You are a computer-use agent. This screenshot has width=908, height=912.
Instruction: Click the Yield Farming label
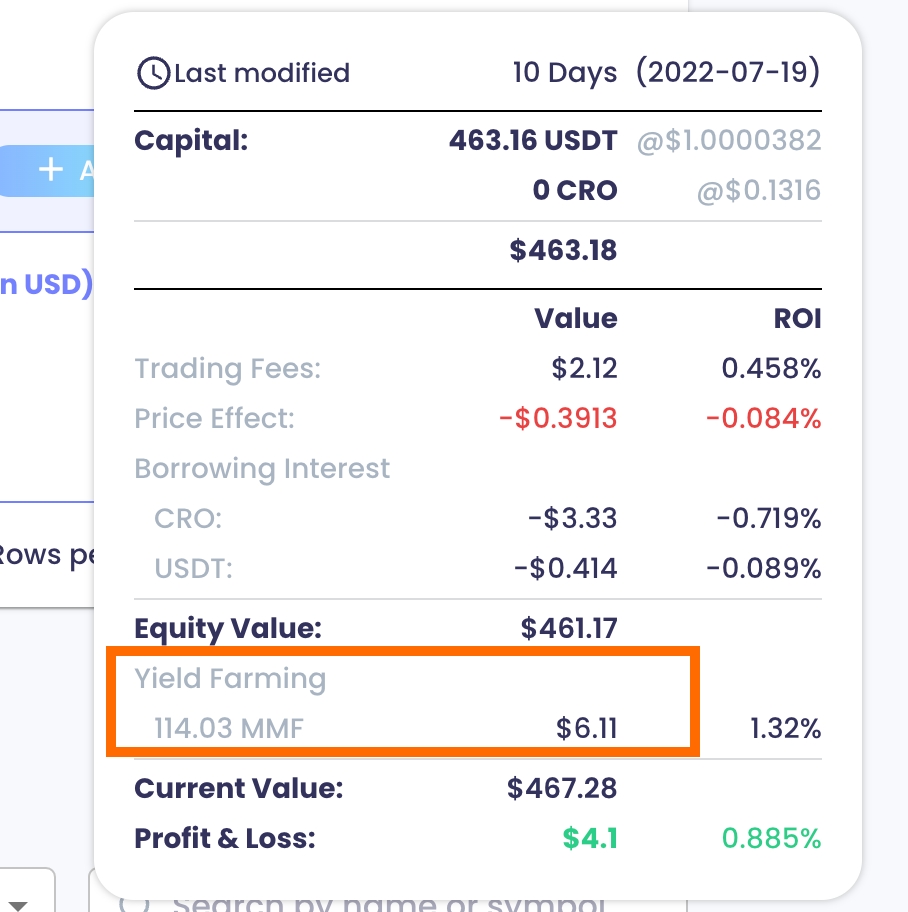(230, 679)
